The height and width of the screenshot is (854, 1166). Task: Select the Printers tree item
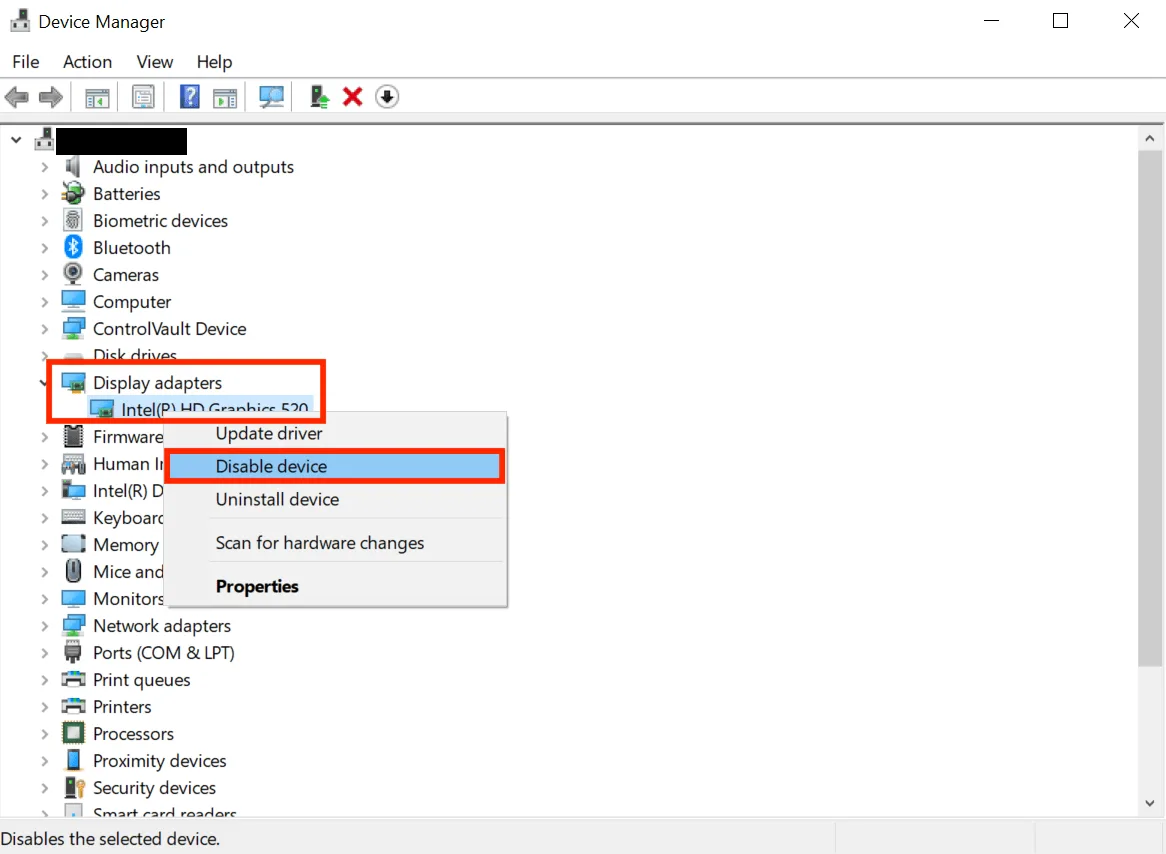click(122, 707)
